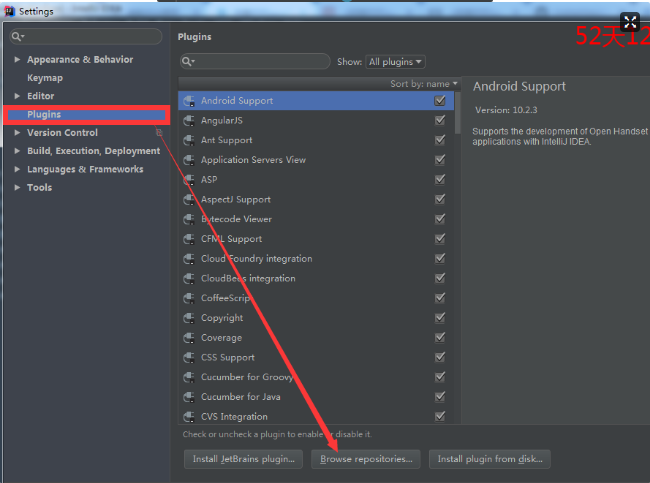The height and width of the screenshot is (483, 650).
Task: Click the AspectJ Support plugin icon
Action: click(x=189, y=199)
